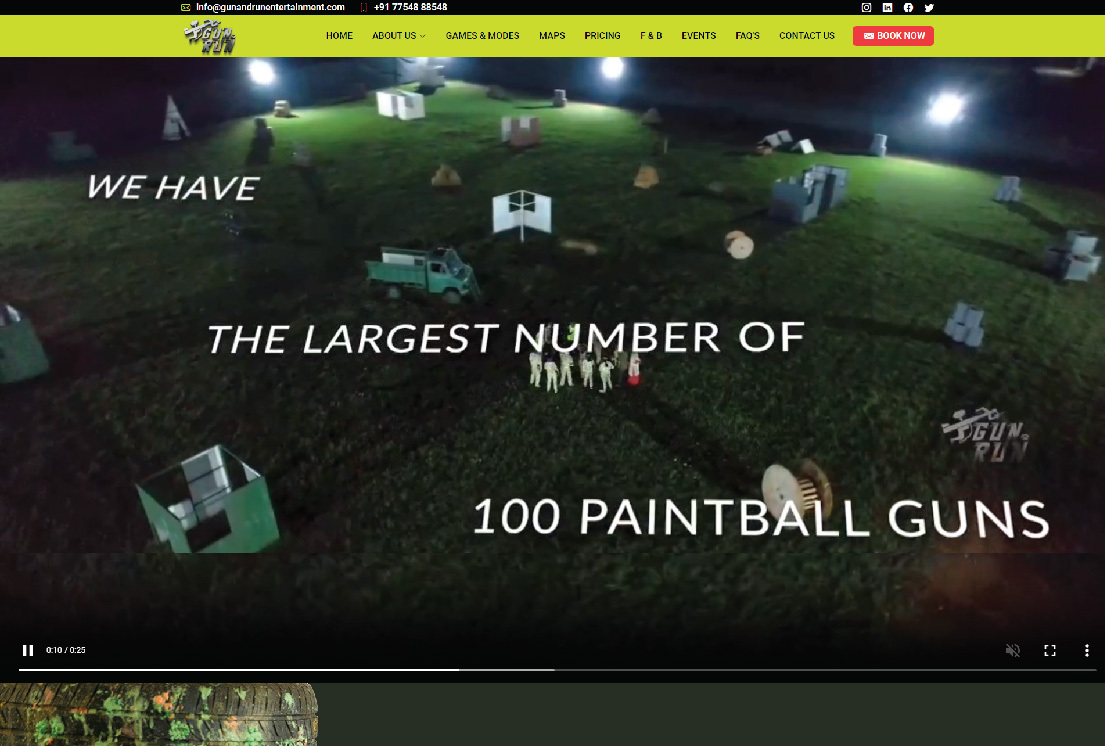
Task: Open video more options menu
Action: pos(1086,650)
